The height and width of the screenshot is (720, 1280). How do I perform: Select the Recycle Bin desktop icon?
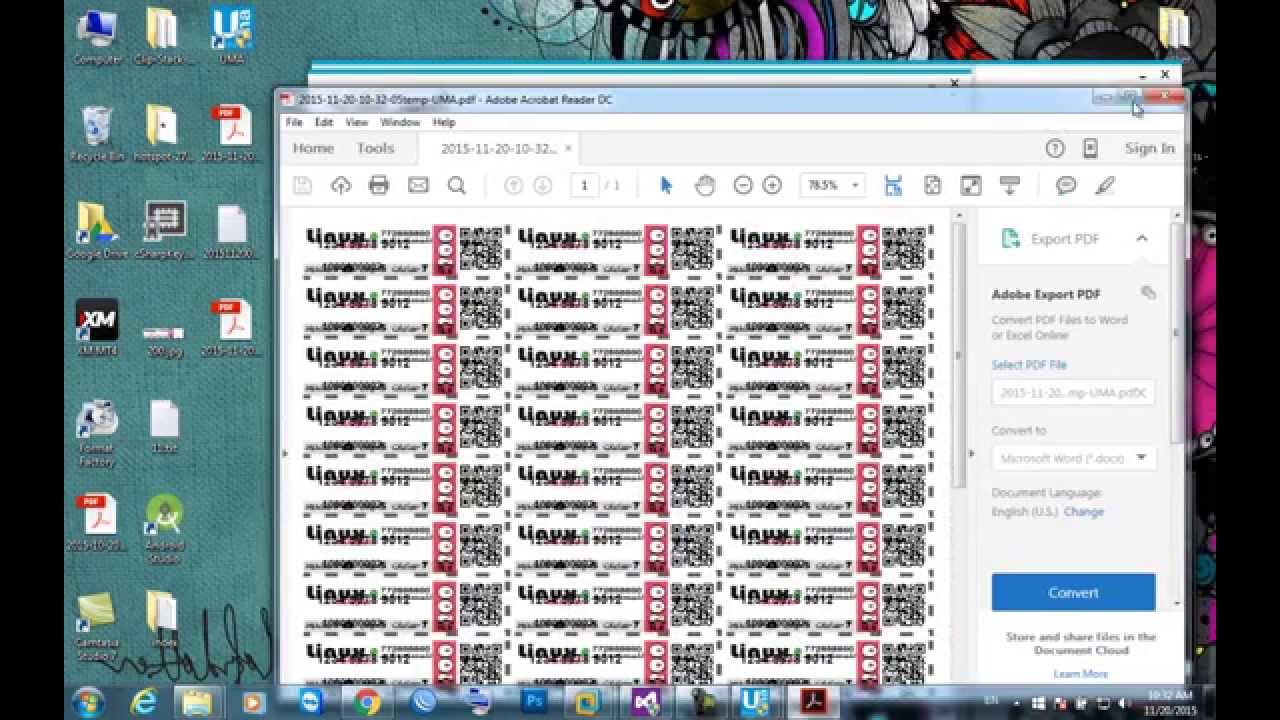97,134
